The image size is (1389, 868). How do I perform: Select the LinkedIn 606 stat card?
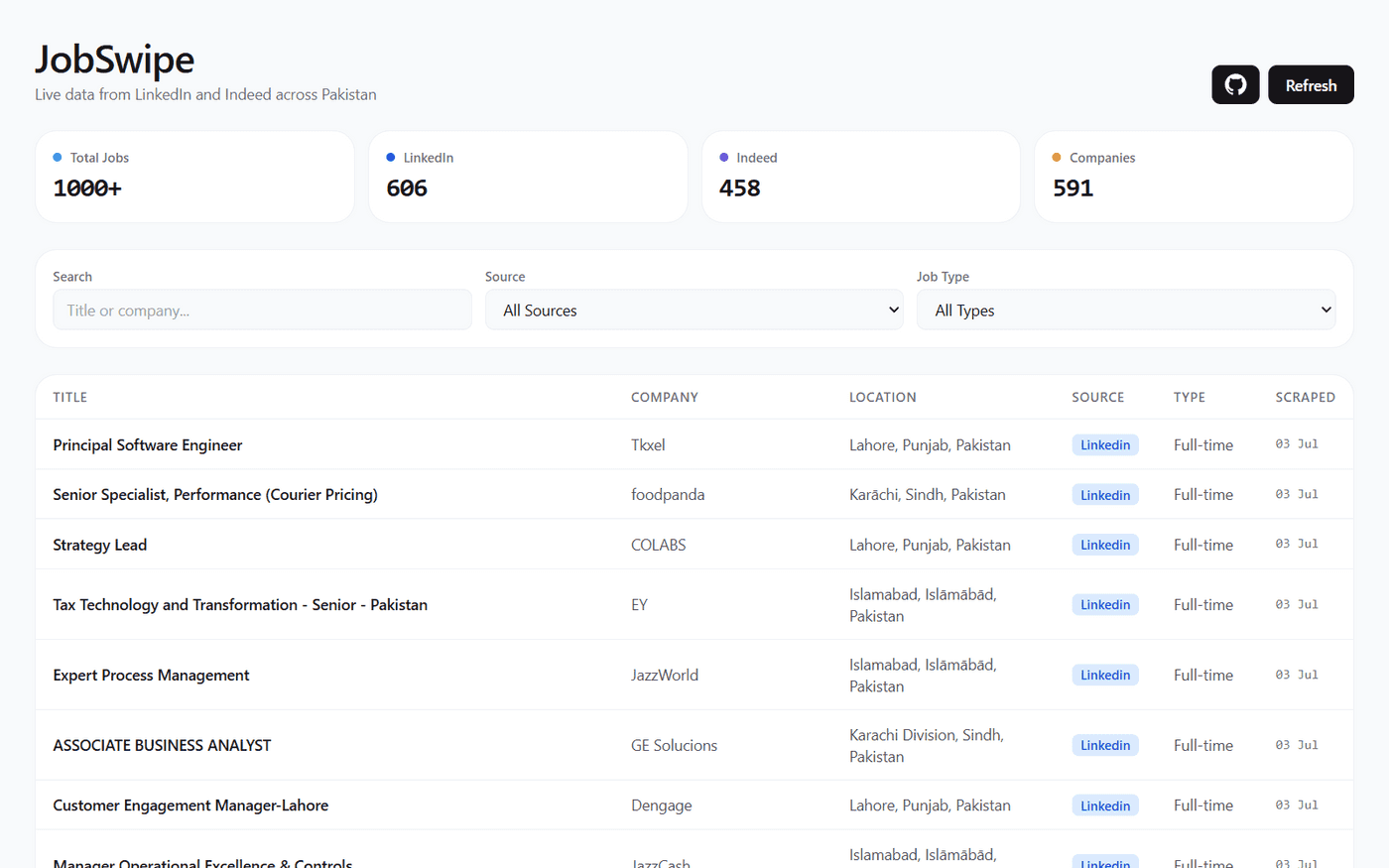tap(528, 177)
